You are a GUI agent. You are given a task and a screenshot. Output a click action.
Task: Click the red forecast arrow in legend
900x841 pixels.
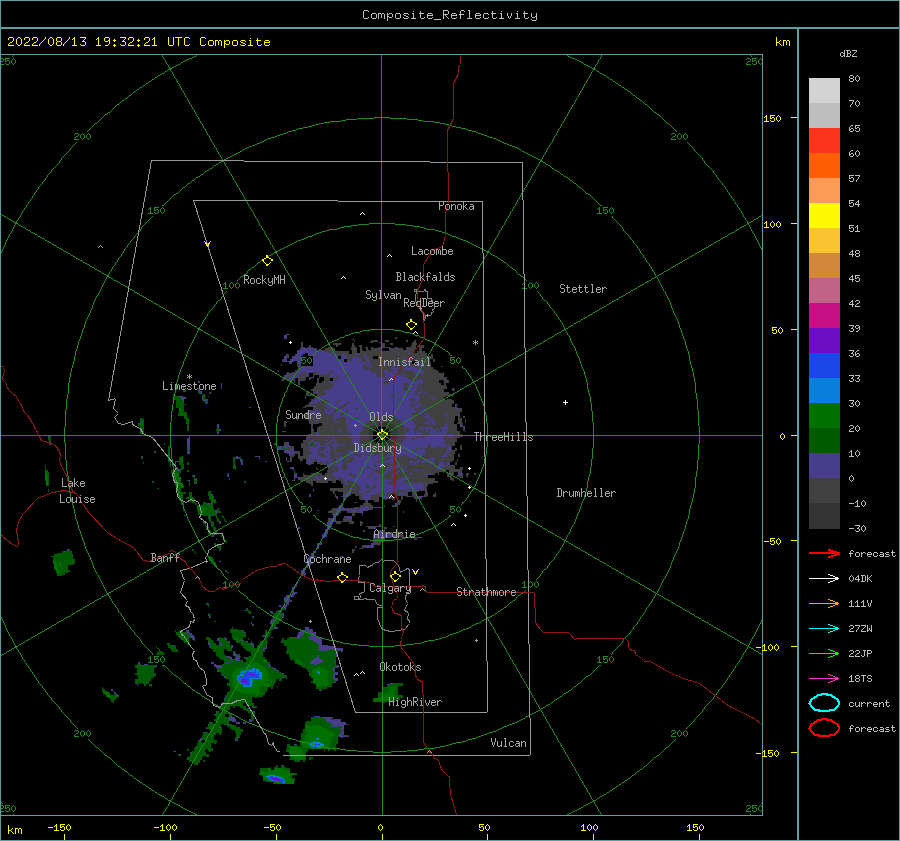[824, 553]
